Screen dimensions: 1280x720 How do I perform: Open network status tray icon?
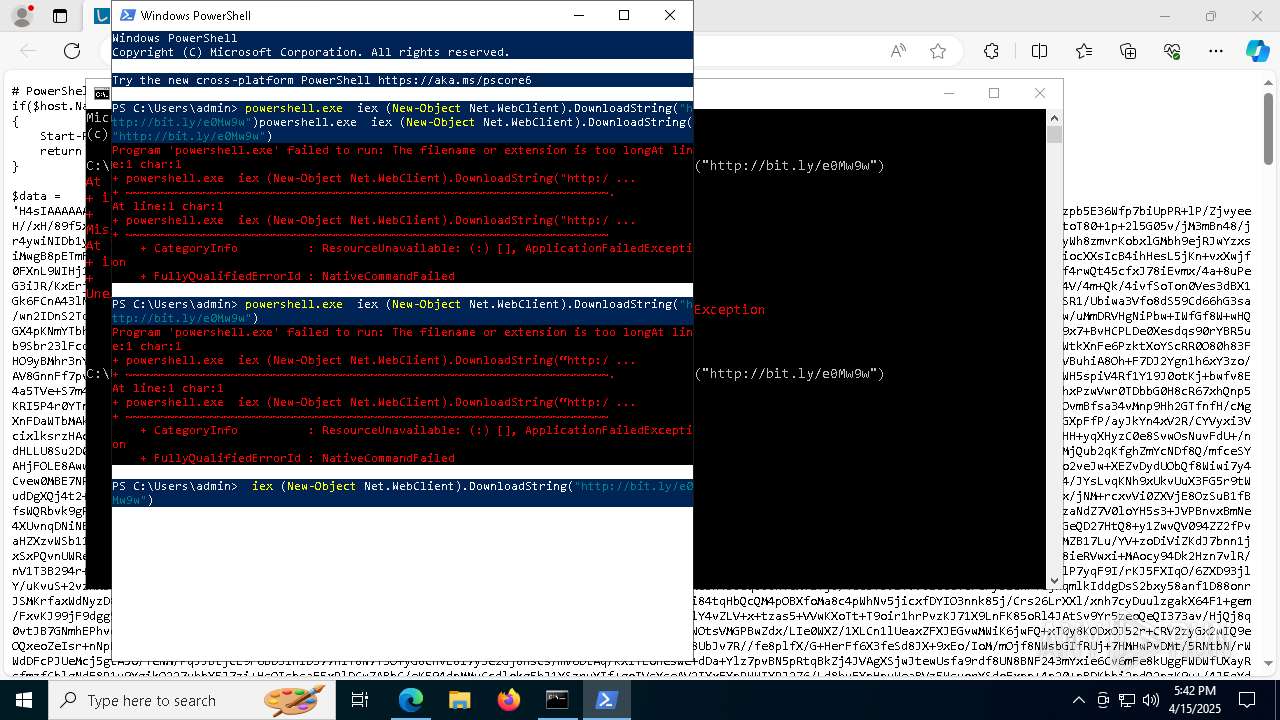[1126, 700]
